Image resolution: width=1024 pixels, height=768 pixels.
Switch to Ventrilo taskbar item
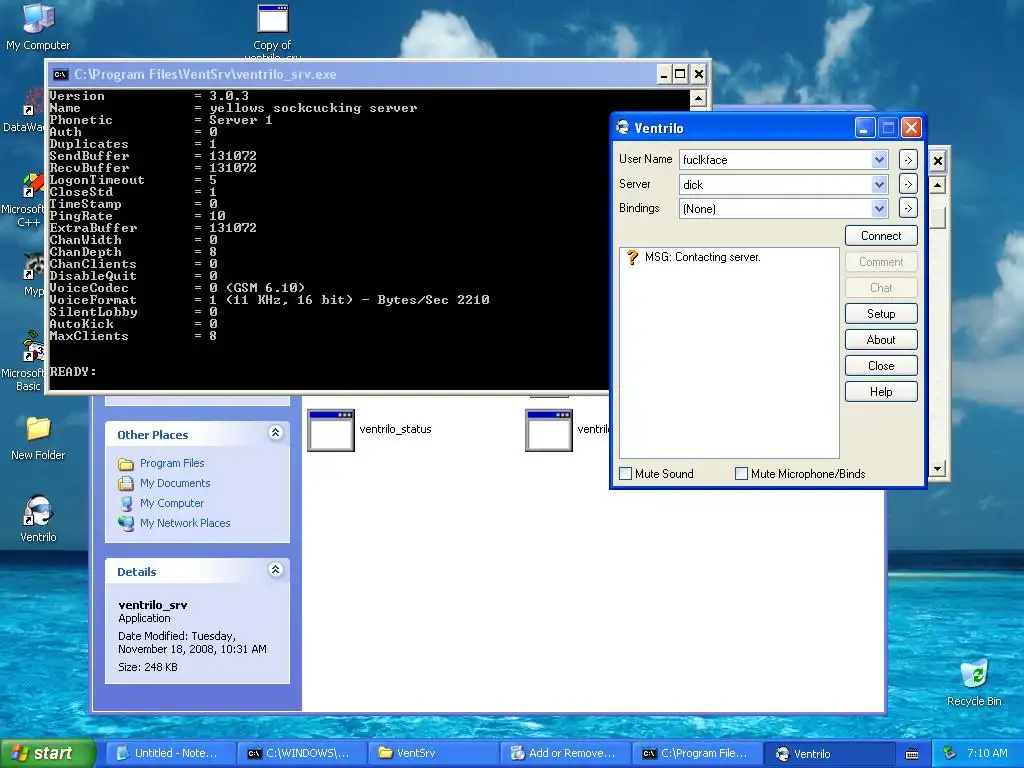point(828,753)
